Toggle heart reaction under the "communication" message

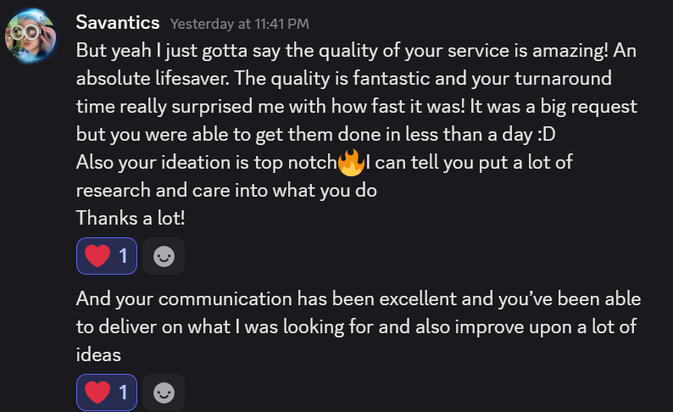(x=106, y=392)
